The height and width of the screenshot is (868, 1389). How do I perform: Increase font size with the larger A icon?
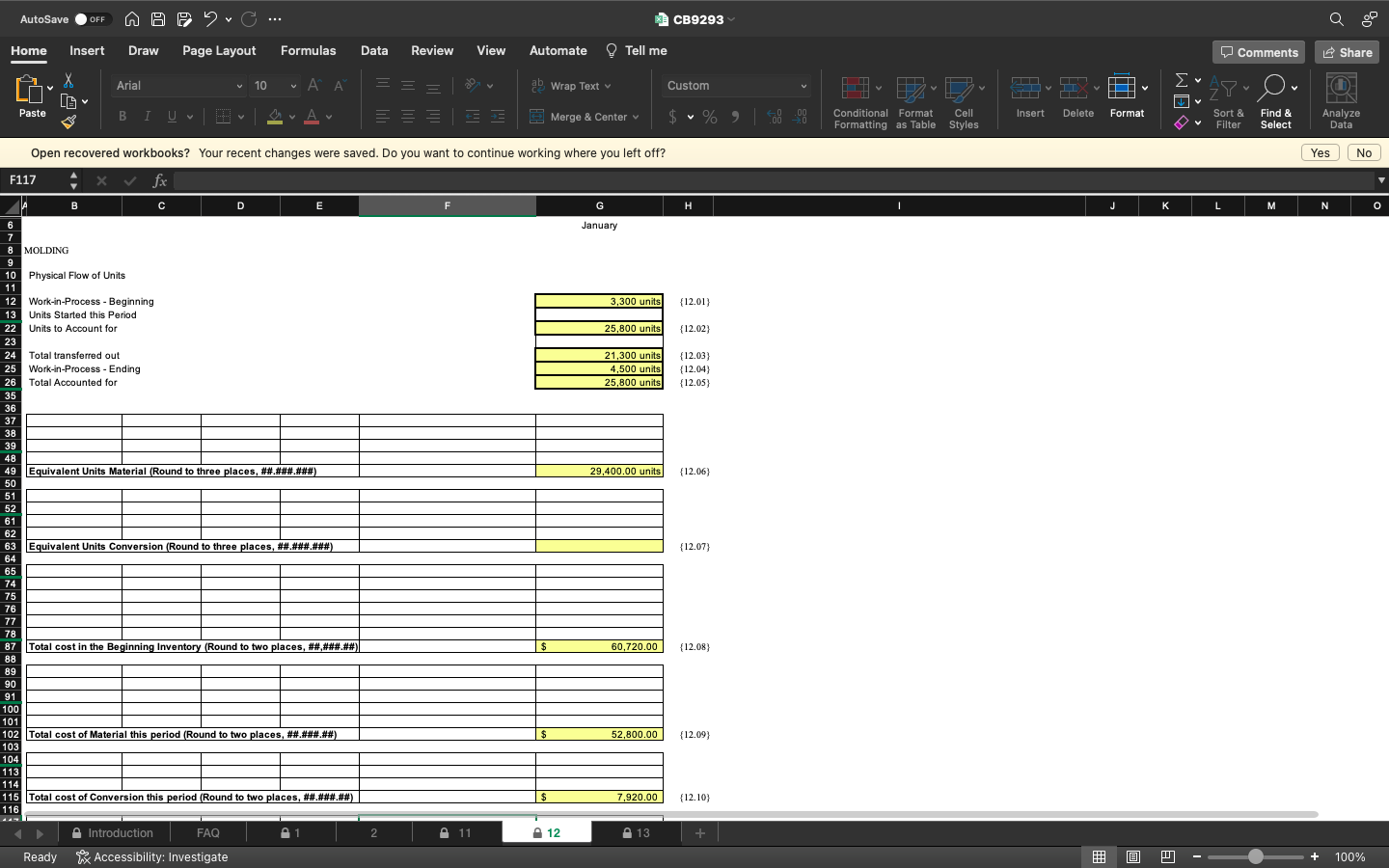click(x=313, y=86)
